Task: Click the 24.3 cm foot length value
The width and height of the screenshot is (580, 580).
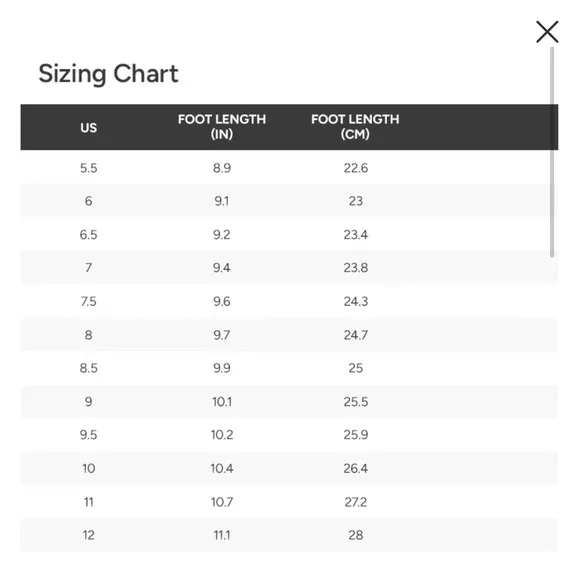Action: pyautogui.click(x=355, y=301)
